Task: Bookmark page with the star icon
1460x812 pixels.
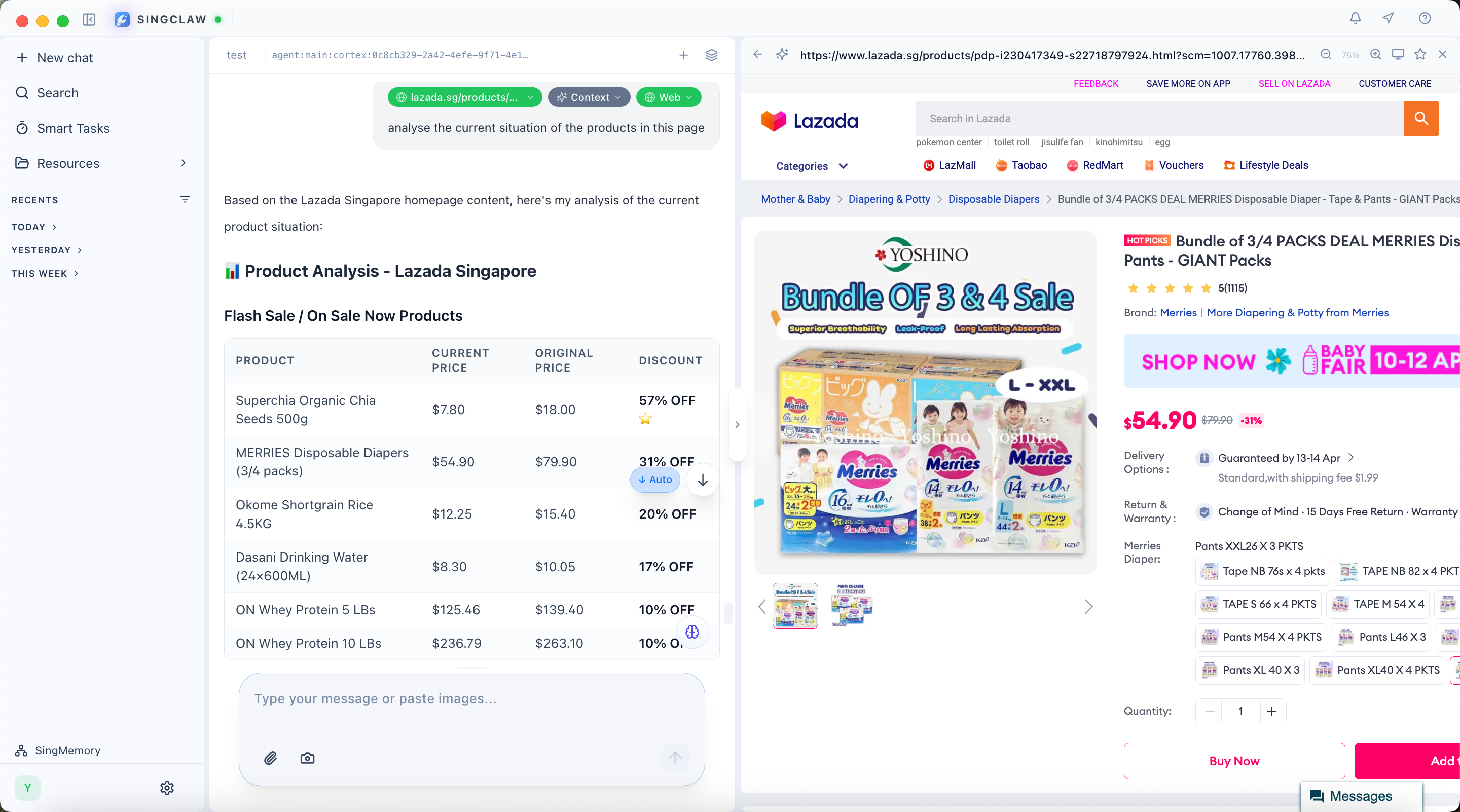Action: pyautogui.click(x=1420, y=54)
